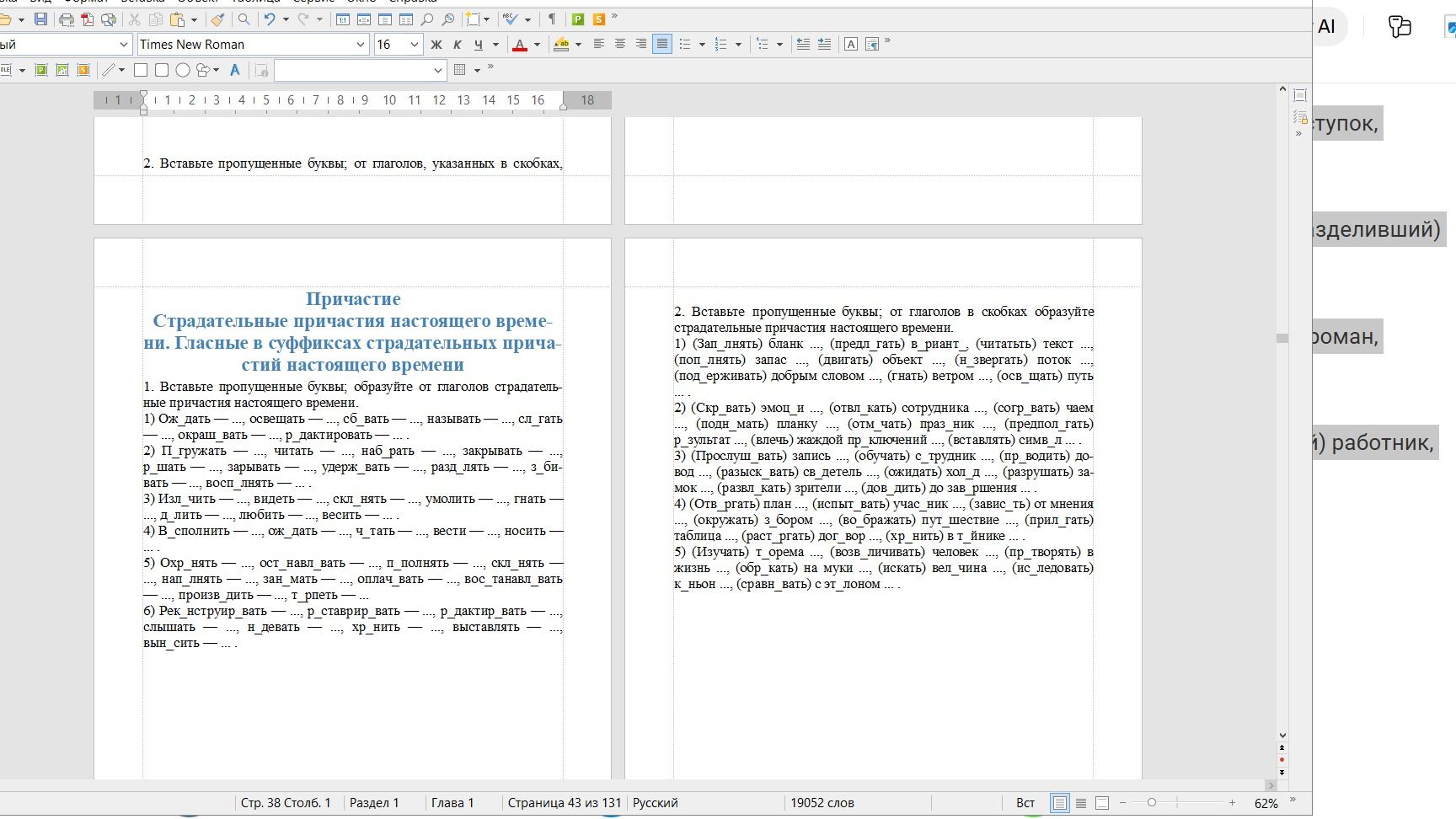This screenshot has height=819, width=1456.
Task: Expand the numbering styles arrow
Action: point(738,45)
